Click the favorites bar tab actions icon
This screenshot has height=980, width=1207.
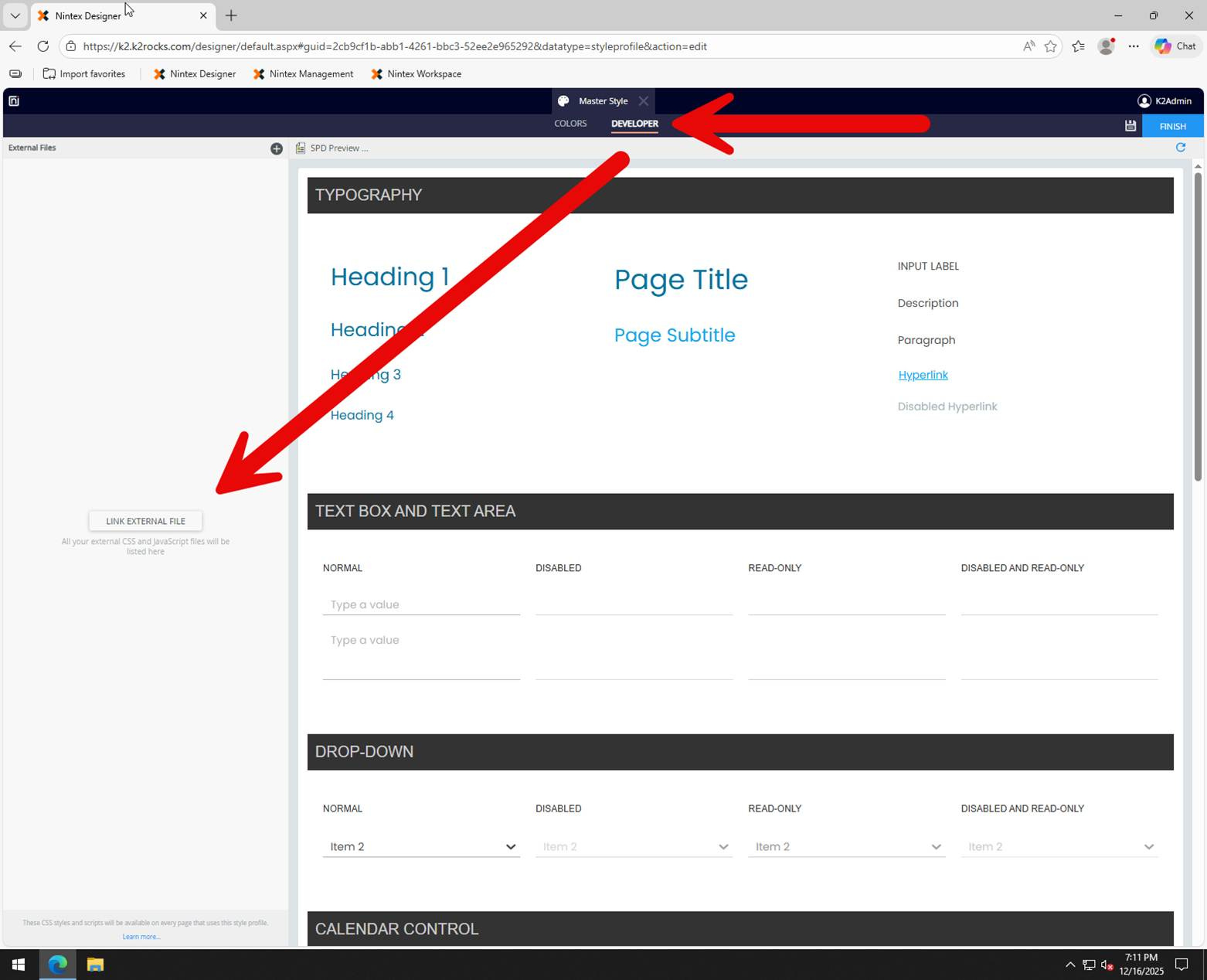point(15,74)
